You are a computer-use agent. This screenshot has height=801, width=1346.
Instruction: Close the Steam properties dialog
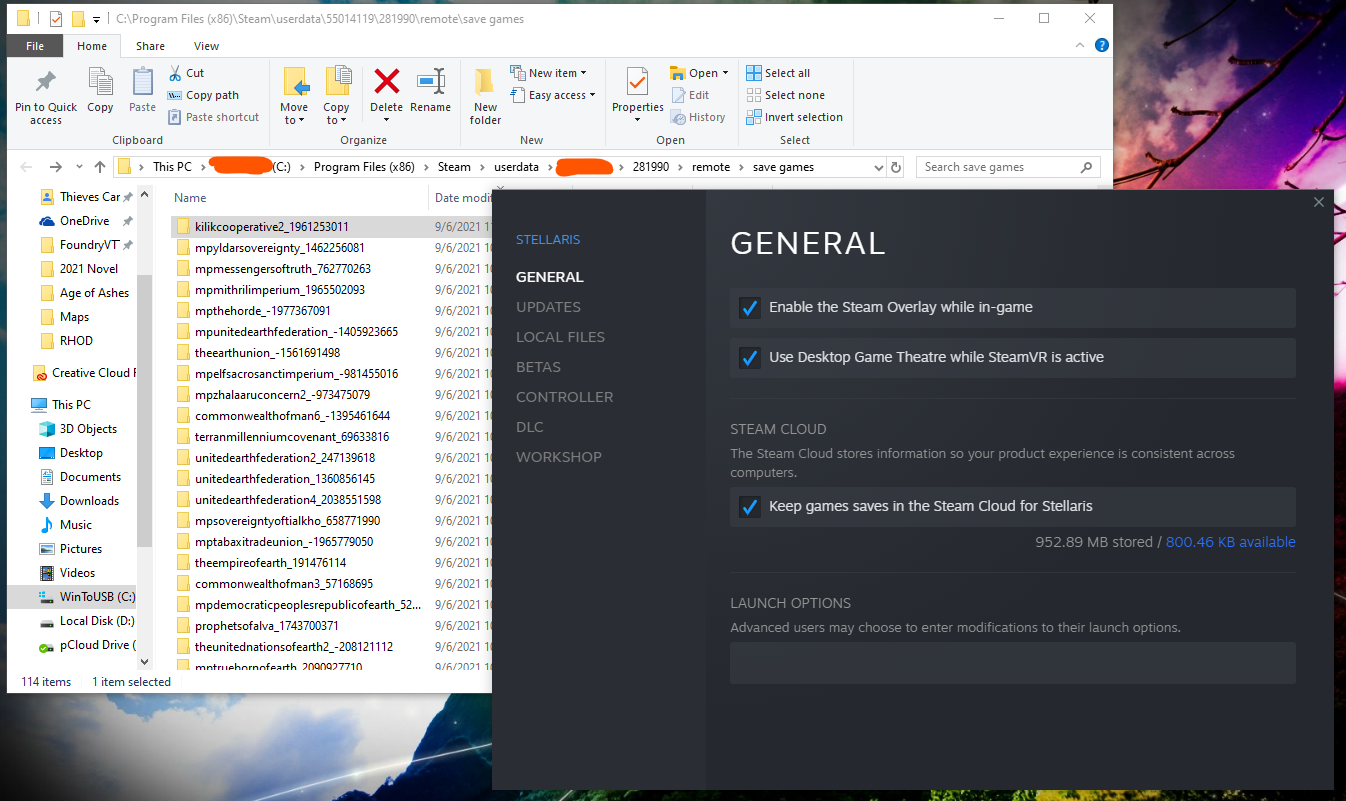[1319, 202]
